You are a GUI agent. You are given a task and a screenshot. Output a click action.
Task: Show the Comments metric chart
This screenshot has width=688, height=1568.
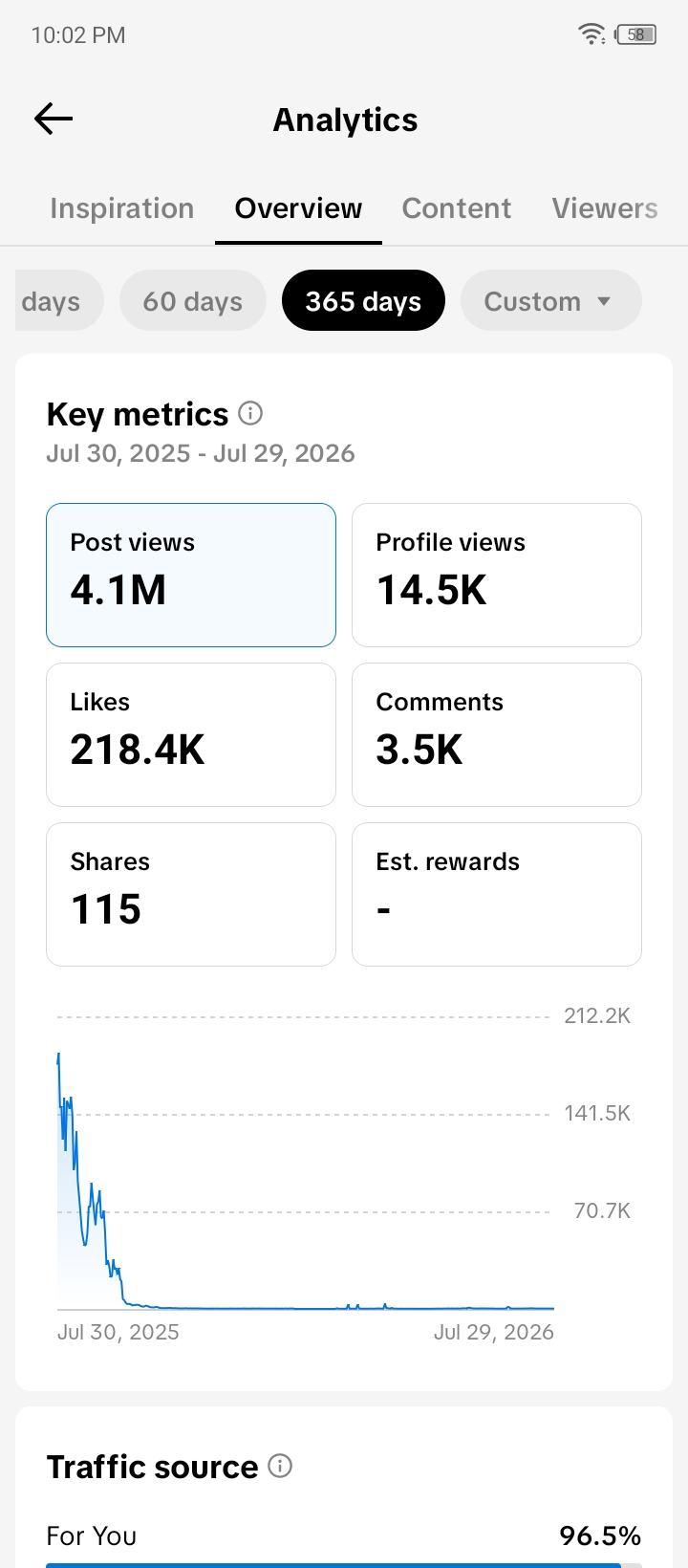(497, 734)
